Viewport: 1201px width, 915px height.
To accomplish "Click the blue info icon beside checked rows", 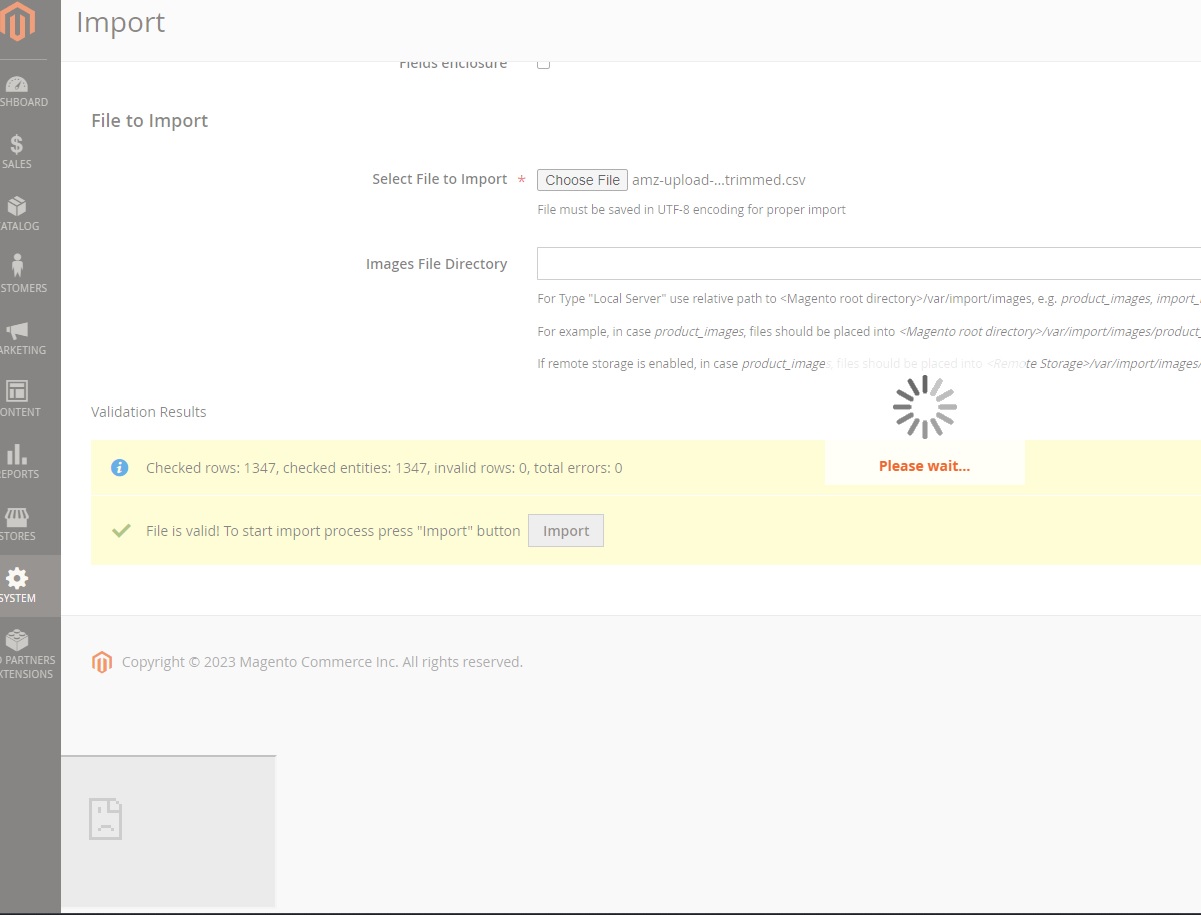I will coord(120,467).
